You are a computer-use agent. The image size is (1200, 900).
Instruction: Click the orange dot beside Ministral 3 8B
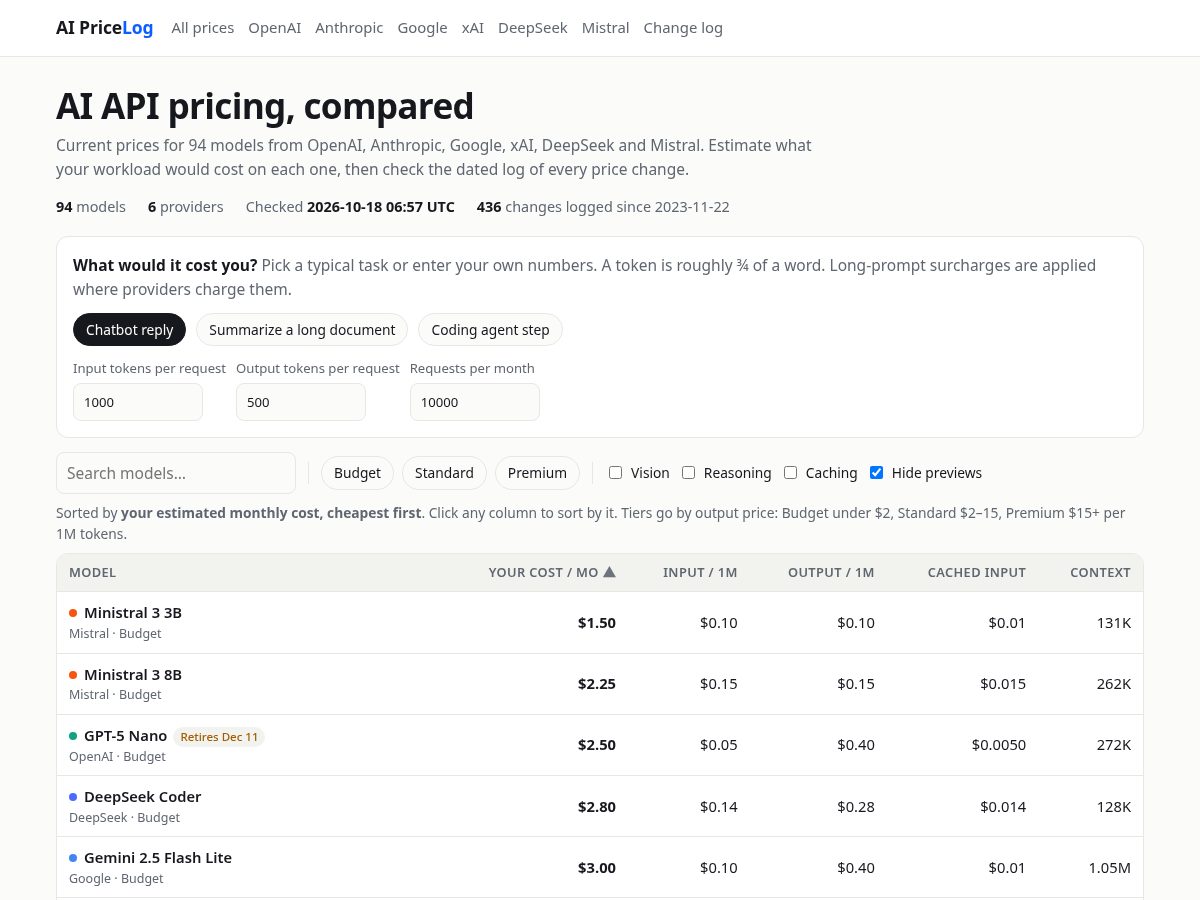pyautogui.click(x=73, y=675)
